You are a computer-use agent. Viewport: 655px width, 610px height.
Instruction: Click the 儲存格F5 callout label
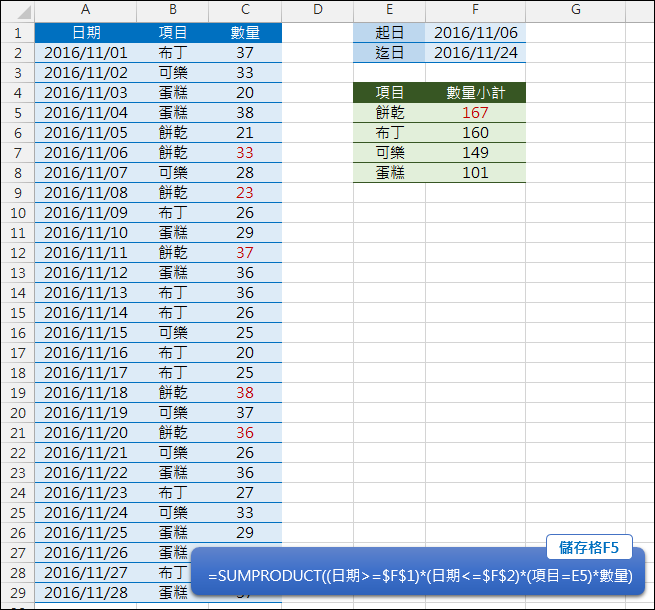click(589, 547)
